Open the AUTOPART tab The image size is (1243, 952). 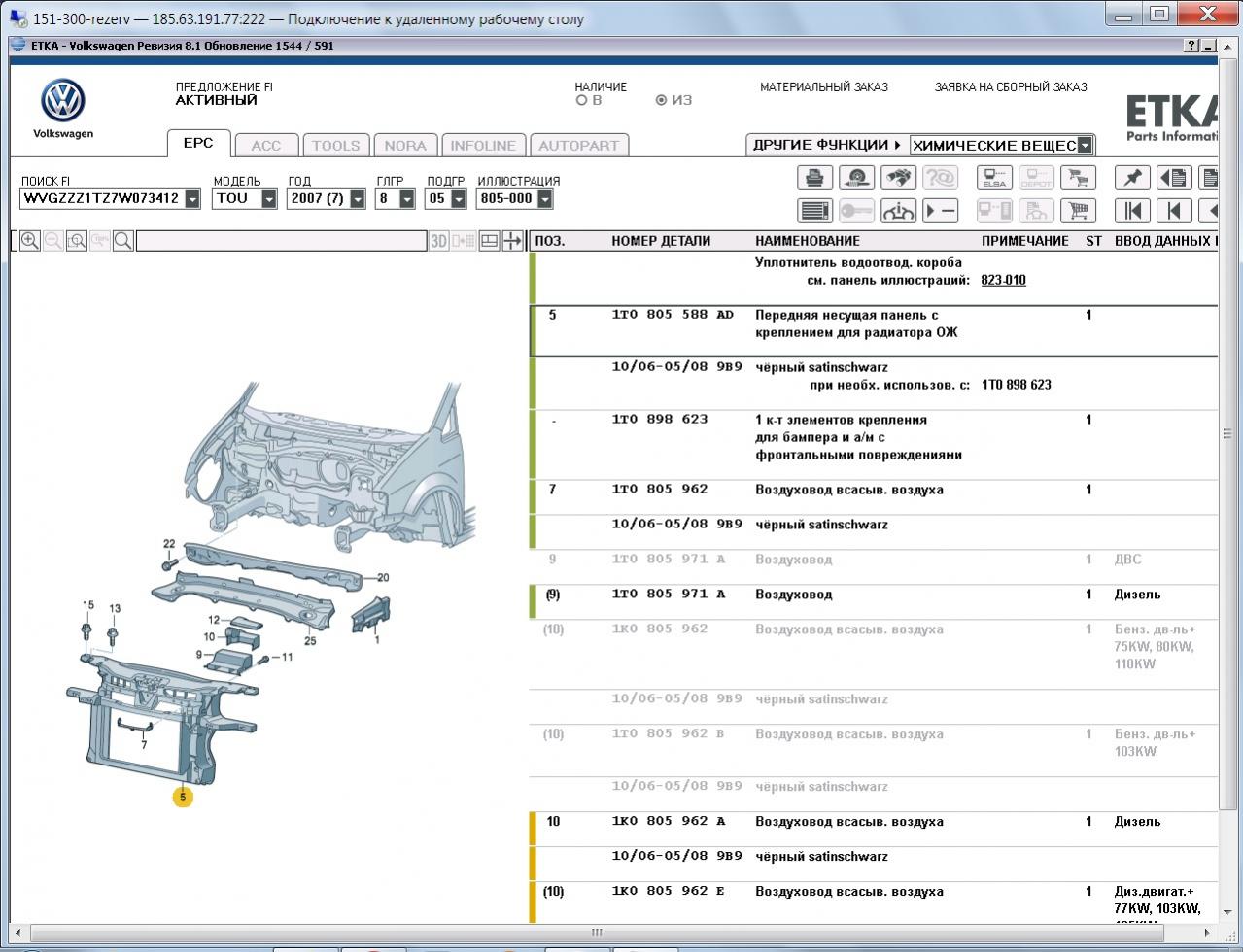pos(579,146)
